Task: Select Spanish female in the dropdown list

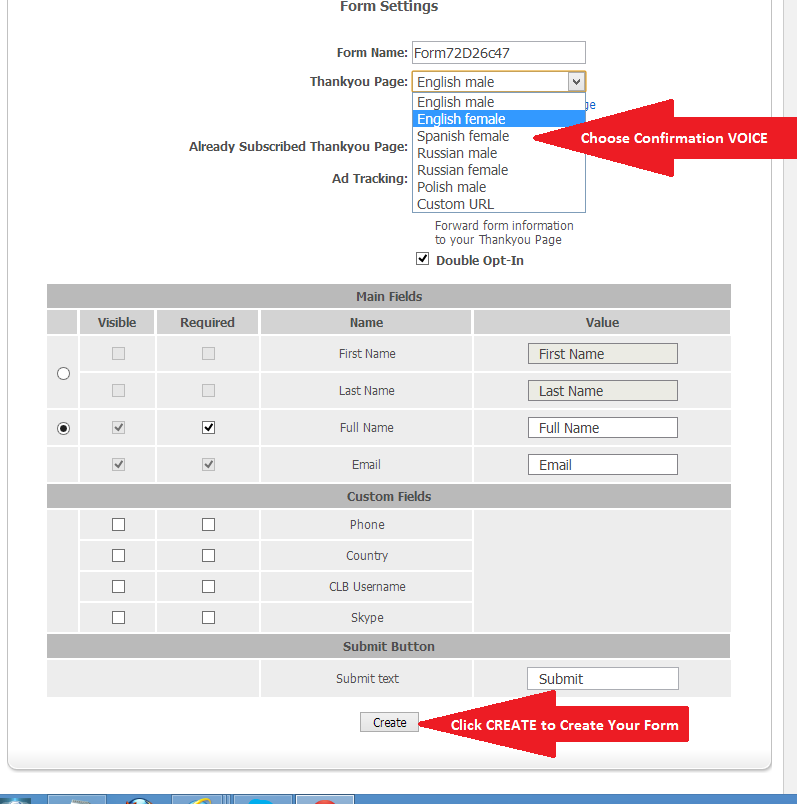Action: (x=463, y=136)
